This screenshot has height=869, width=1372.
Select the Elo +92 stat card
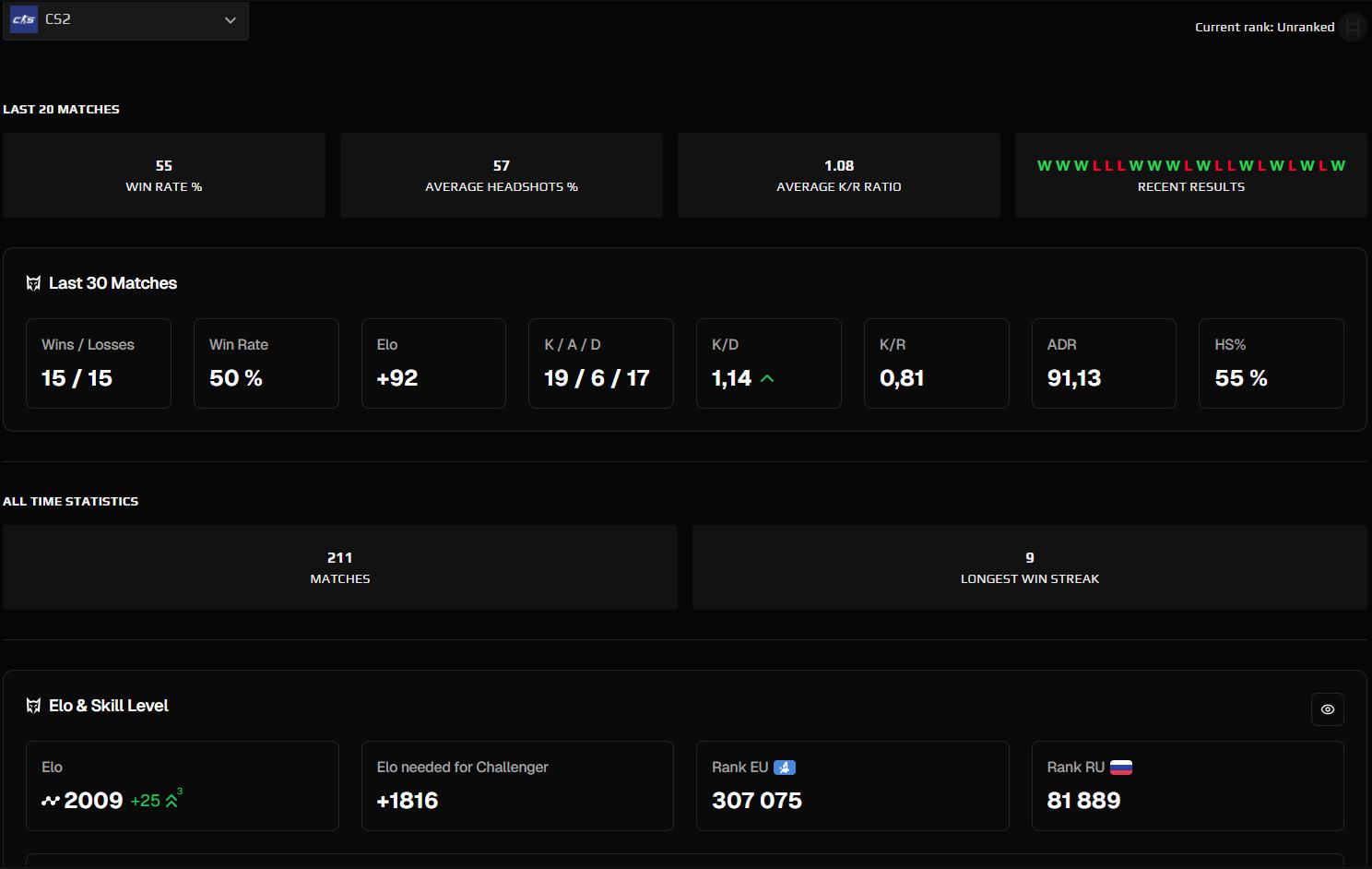point(433,363)
